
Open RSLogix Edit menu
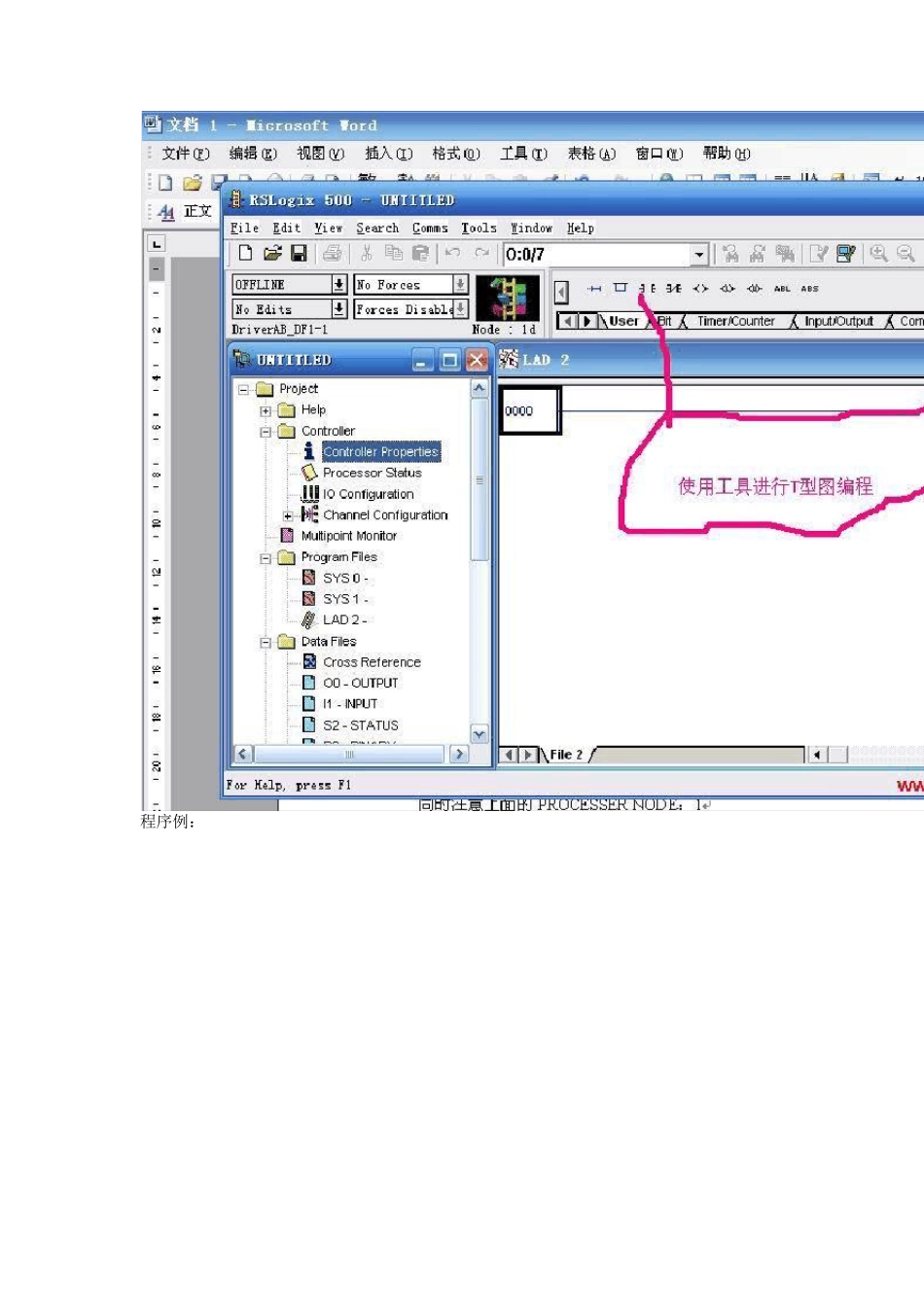286,228
